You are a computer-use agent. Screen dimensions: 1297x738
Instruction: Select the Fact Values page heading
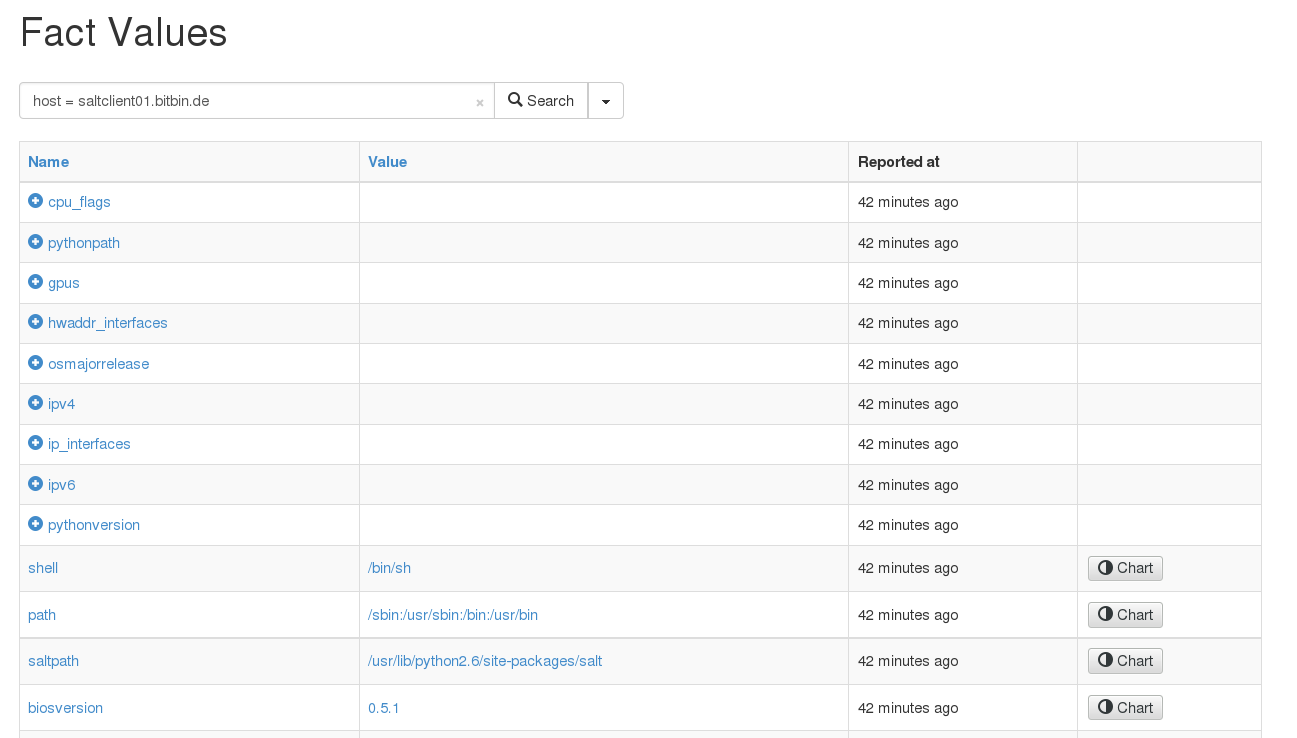pos(124,33)
